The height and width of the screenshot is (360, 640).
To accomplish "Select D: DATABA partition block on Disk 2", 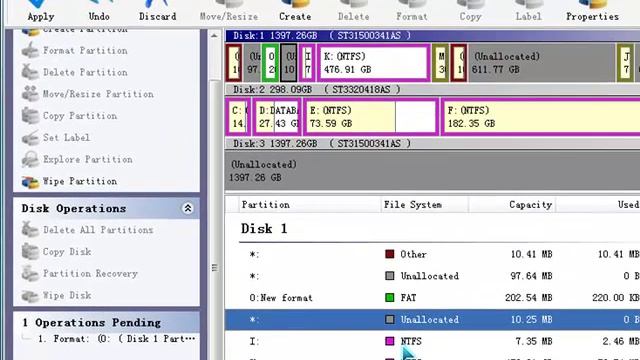I will 277,117.
